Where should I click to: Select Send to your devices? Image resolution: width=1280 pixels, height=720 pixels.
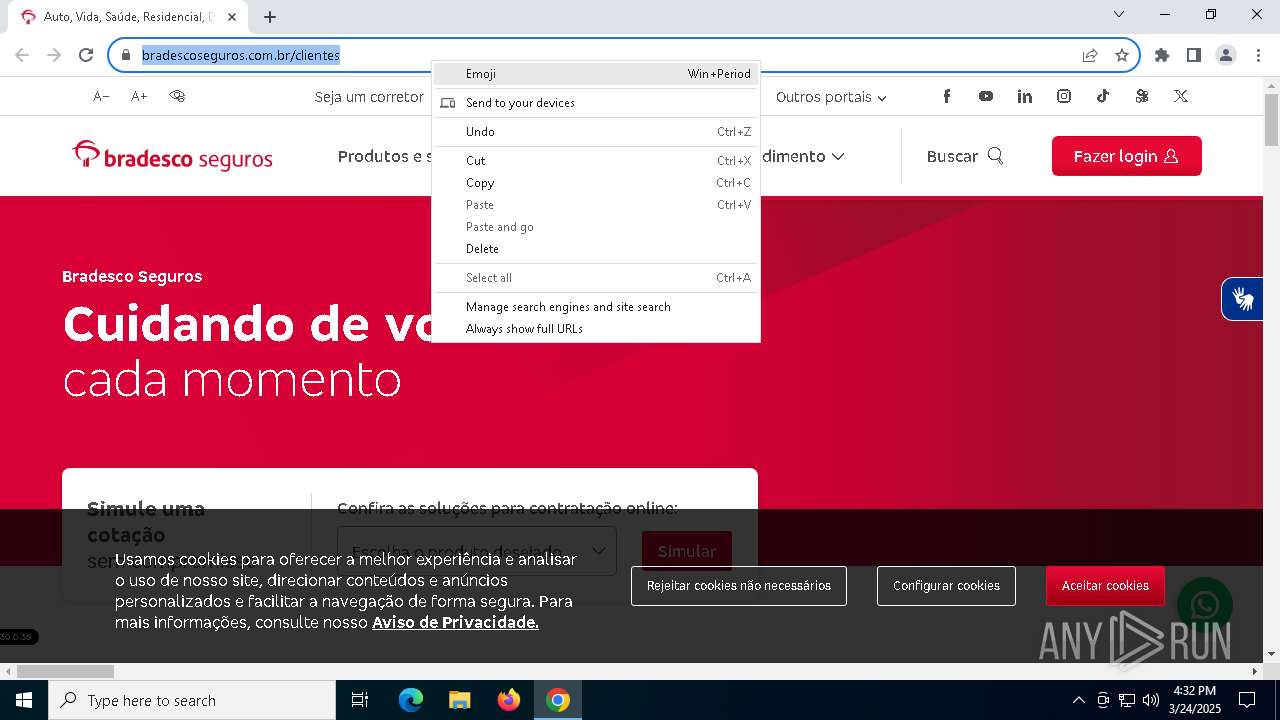click(x=596, y=103)
